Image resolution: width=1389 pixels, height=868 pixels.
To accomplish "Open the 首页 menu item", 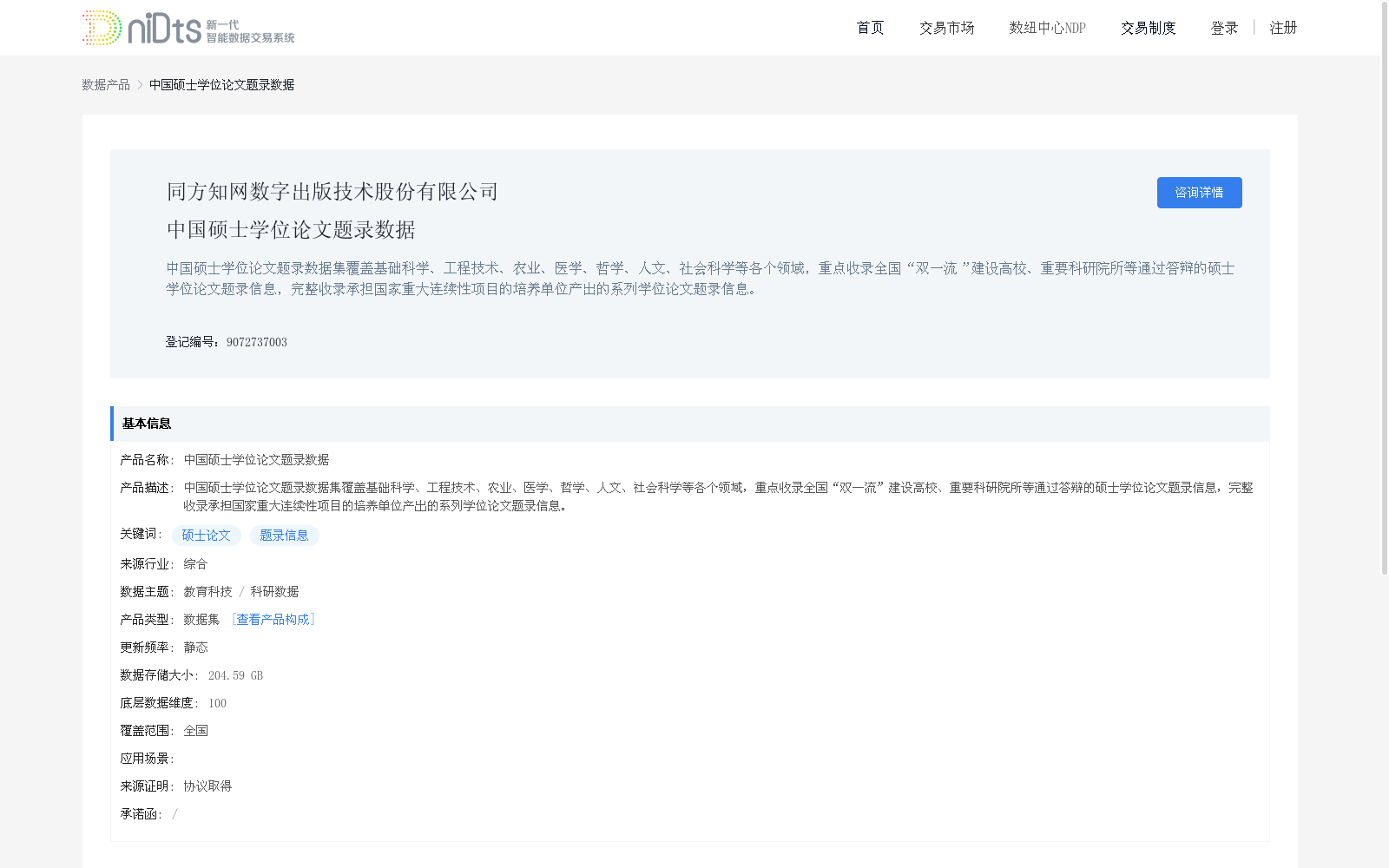I will click(x=870, y=28).
